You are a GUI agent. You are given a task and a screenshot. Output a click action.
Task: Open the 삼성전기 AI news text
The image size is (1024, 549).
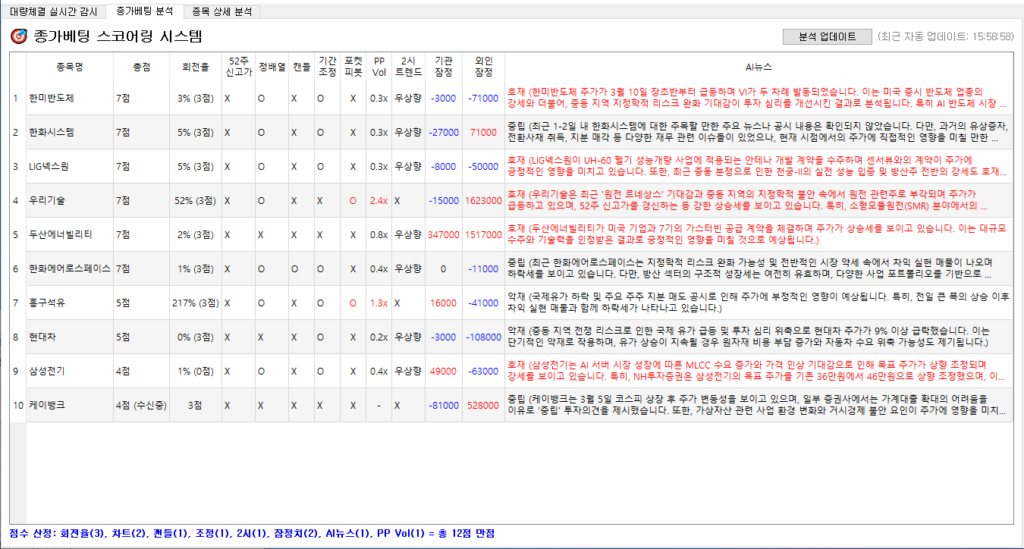click(757, 371)
